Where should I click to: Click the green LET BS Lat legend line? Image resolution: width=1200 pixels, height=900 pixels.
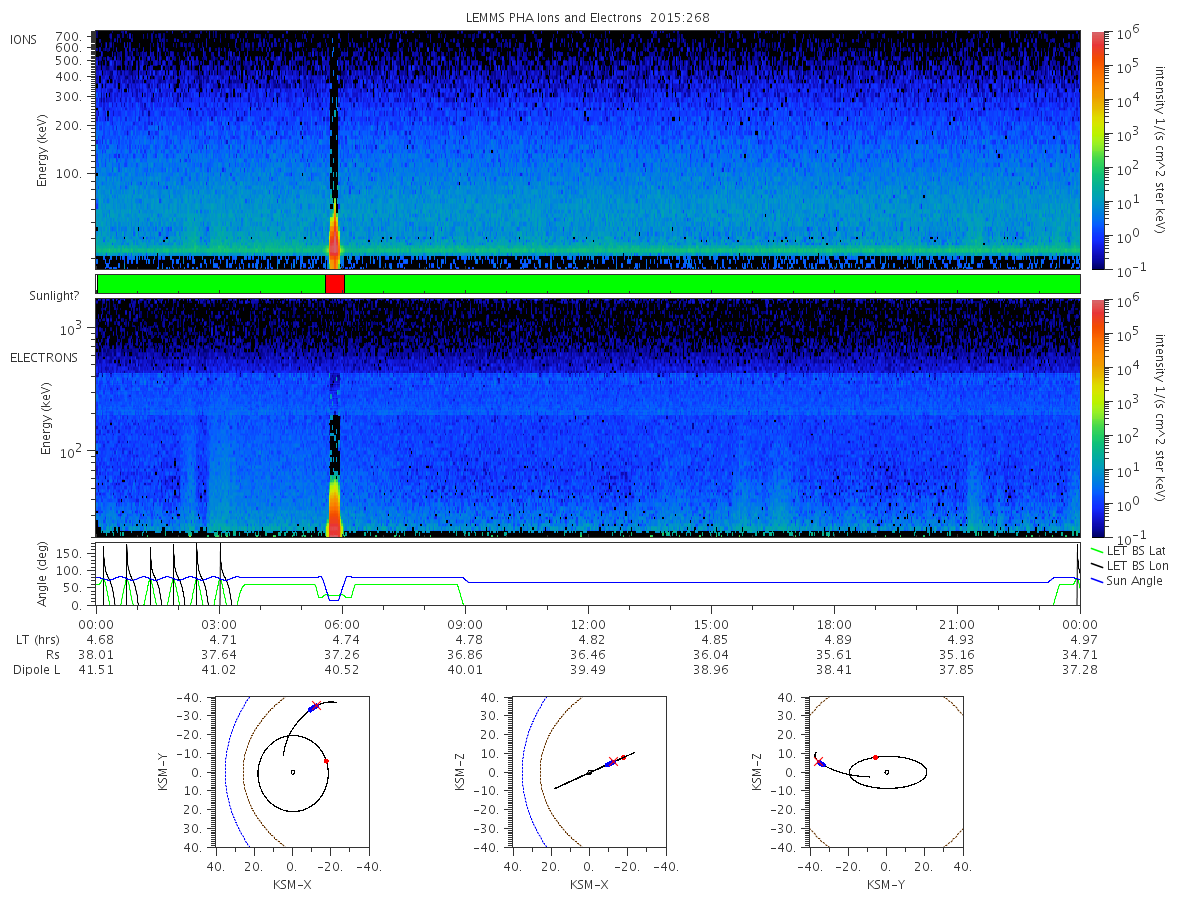(1097, 551)
